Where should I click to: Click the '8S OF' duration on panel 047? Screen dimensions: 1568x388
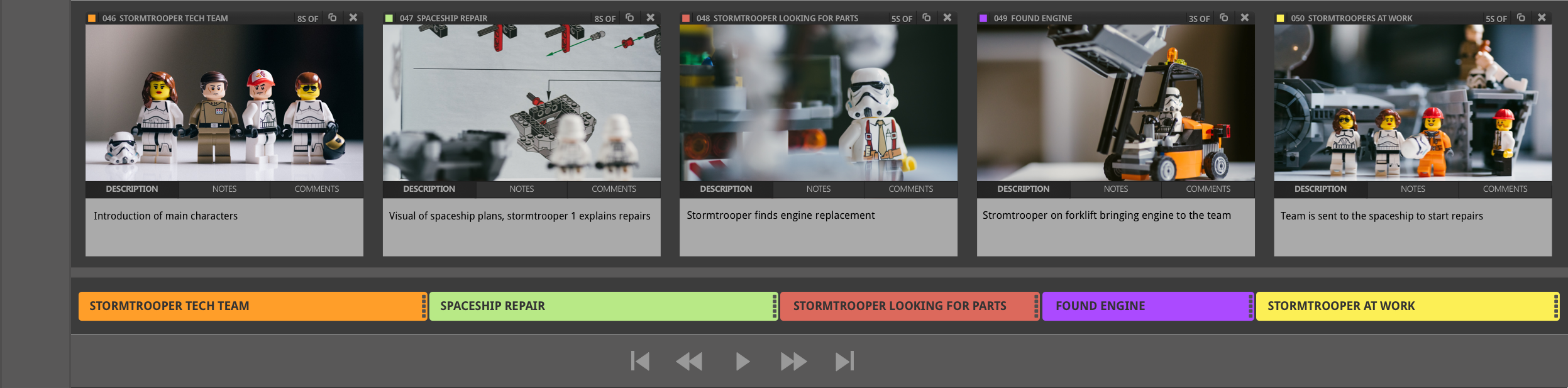[605, 19]
